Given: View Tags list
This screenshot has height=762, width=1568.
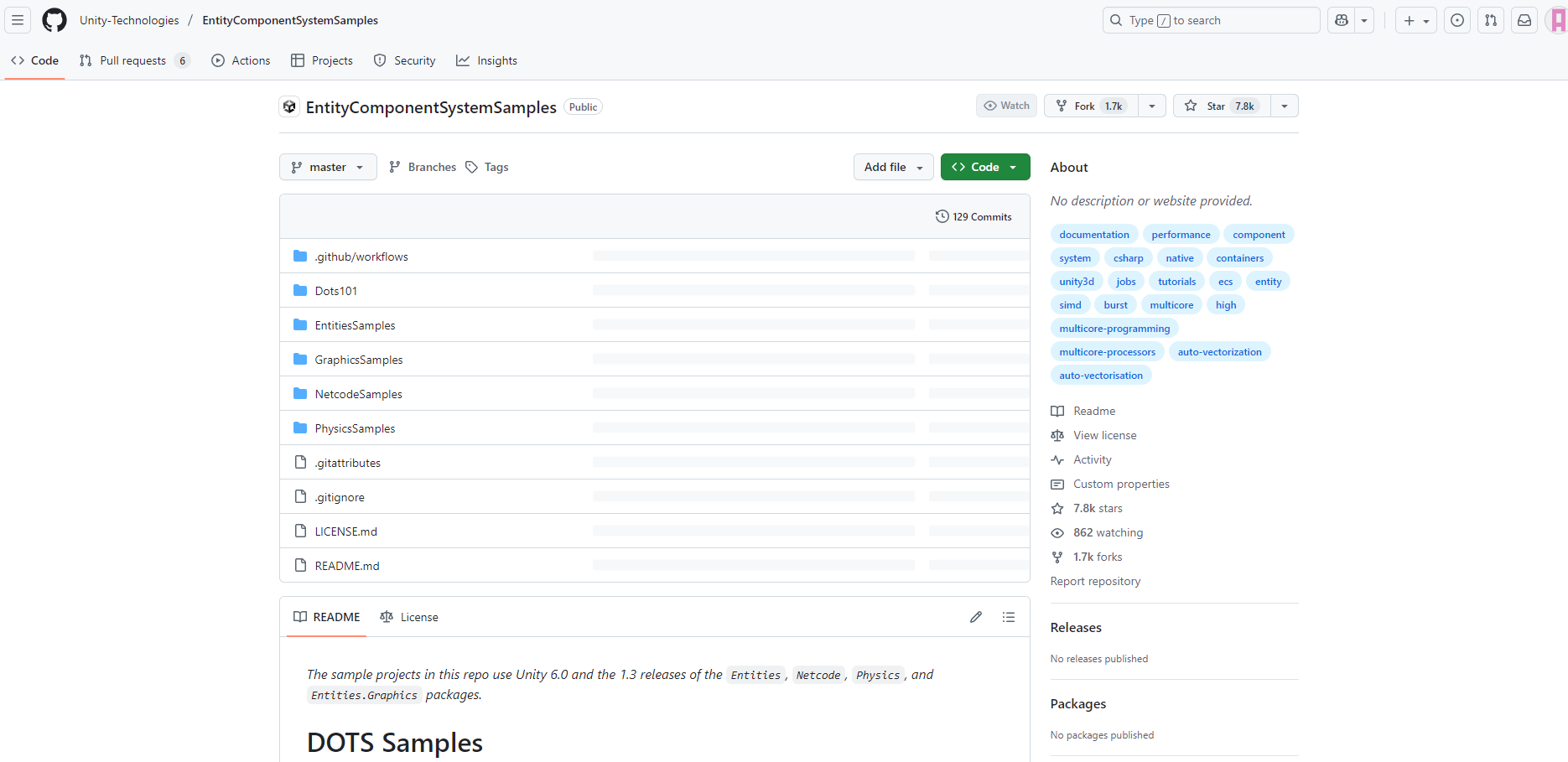Looking at the screenshot, I should (487, 167).
